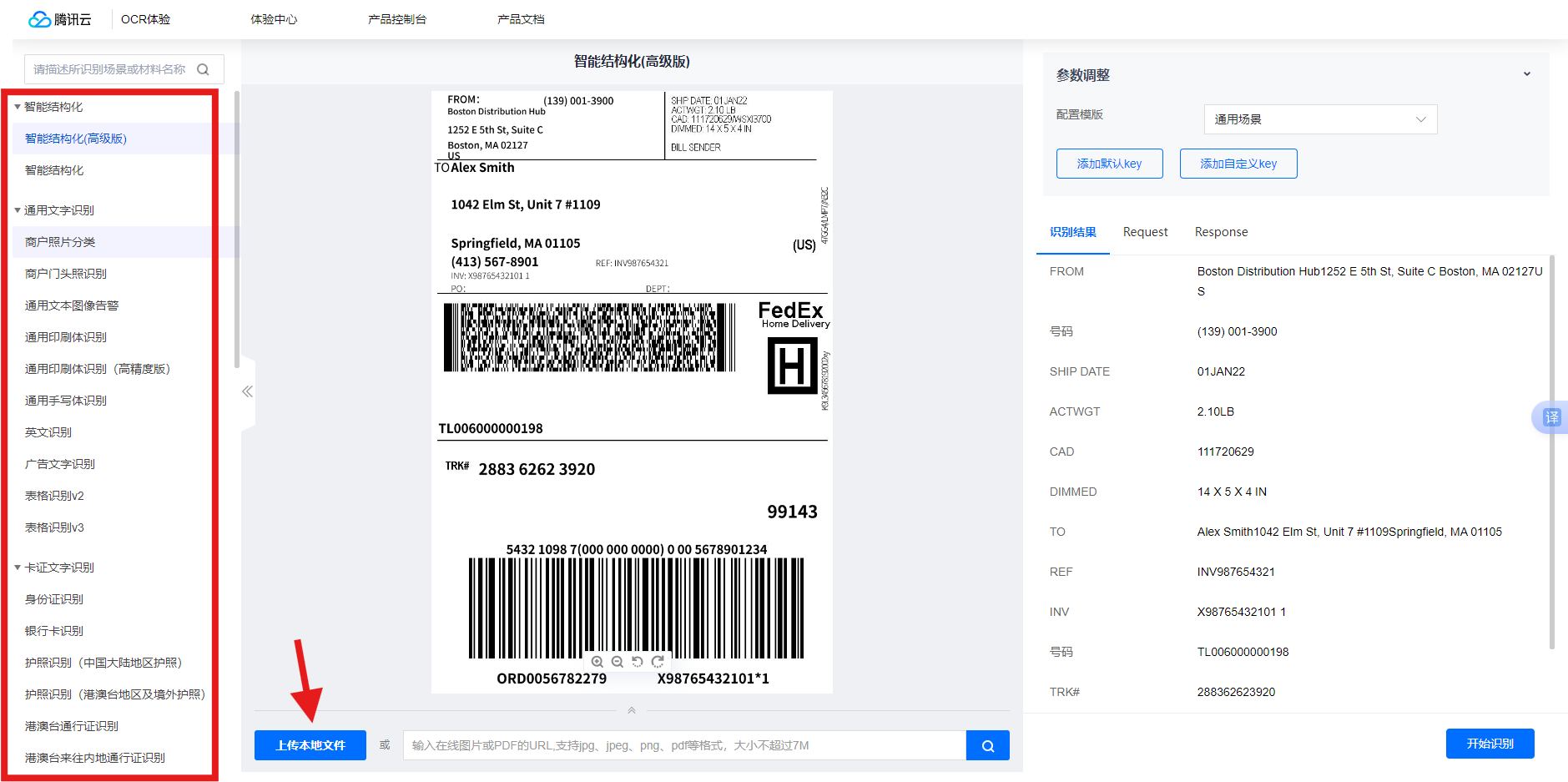This screenshot has height=782, width=1568.
Task: Open 体验中心 in top navigation
Action: (x=274, y=19)
